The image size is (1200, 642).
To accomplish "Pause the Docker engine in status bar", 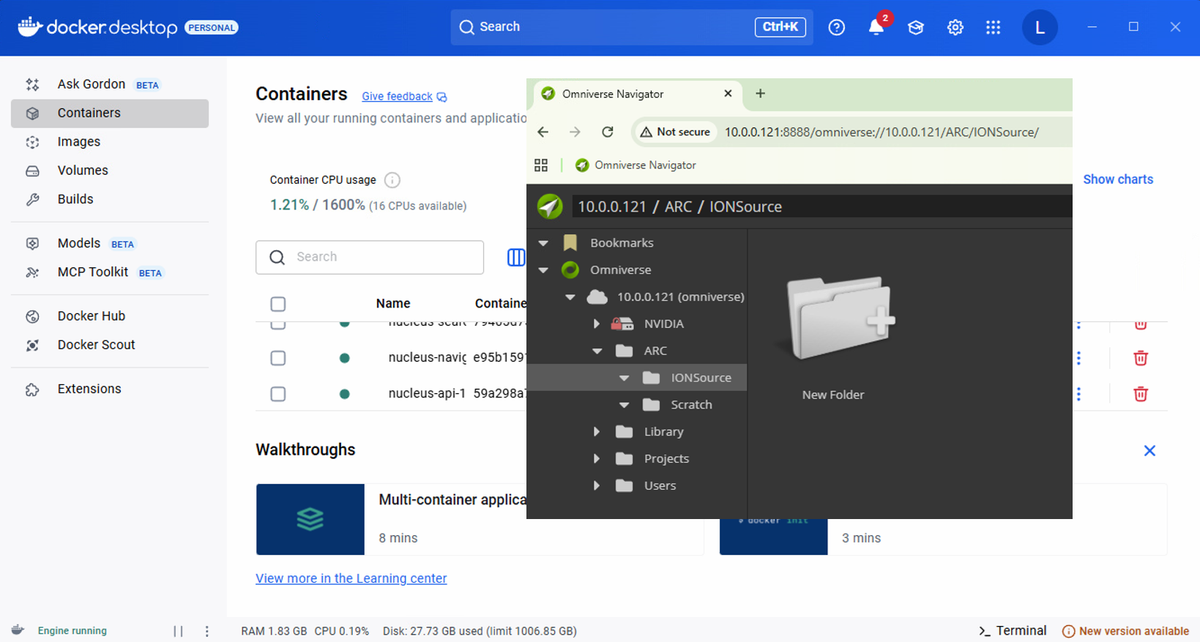I will point(178,631).
